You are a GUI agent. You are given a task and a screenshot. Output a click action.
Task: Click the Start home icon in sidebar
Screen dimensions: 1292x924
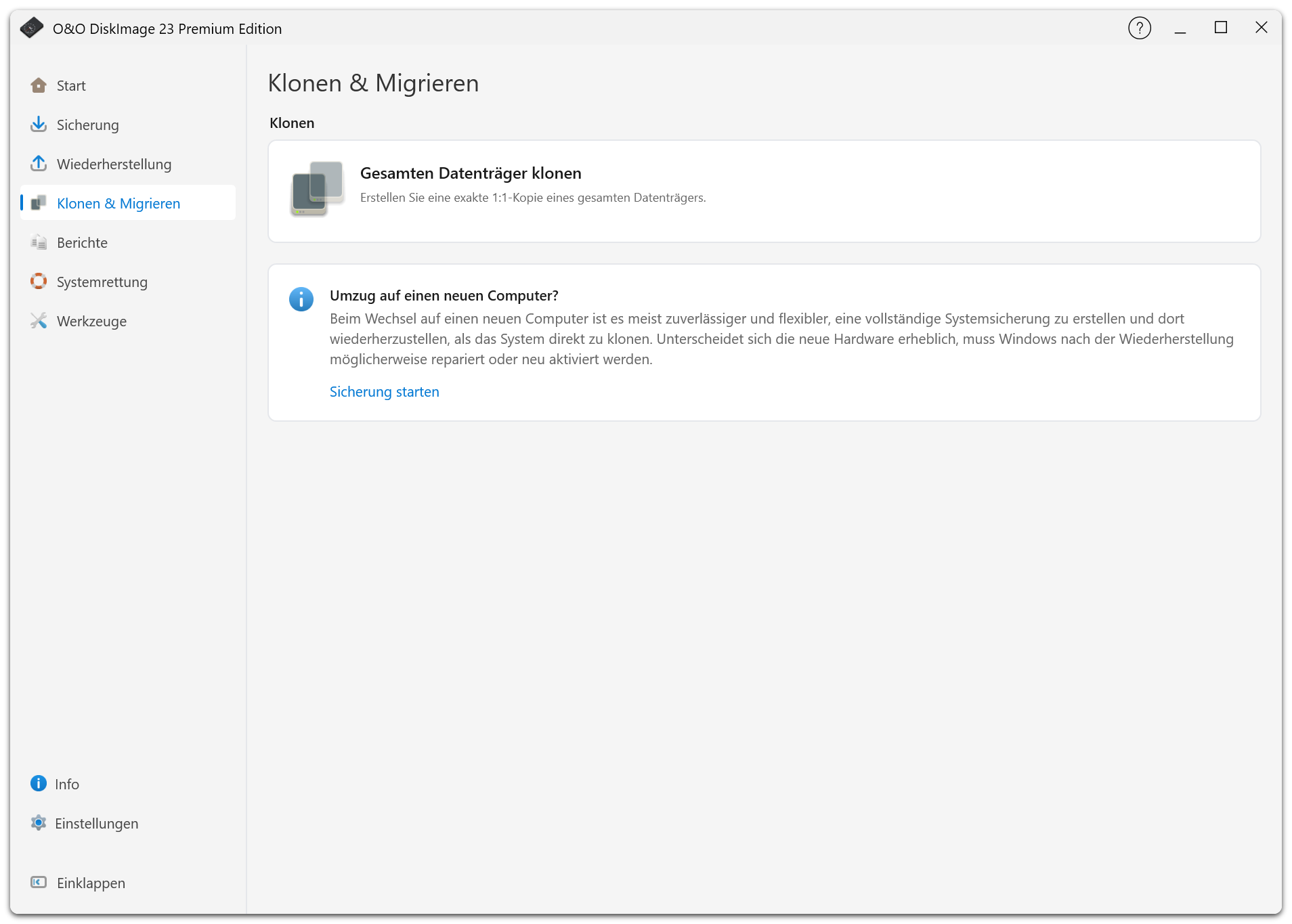(39, 85)
